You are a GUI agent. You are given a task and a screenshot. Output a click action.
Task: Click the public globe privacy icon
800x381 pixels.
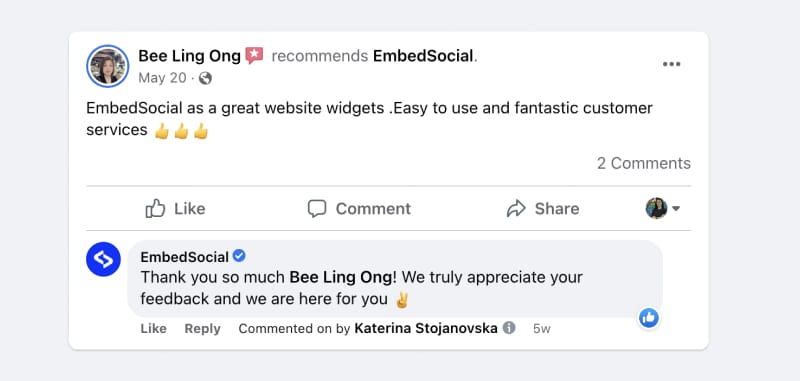pyautogui.click(x=205, y=78)
